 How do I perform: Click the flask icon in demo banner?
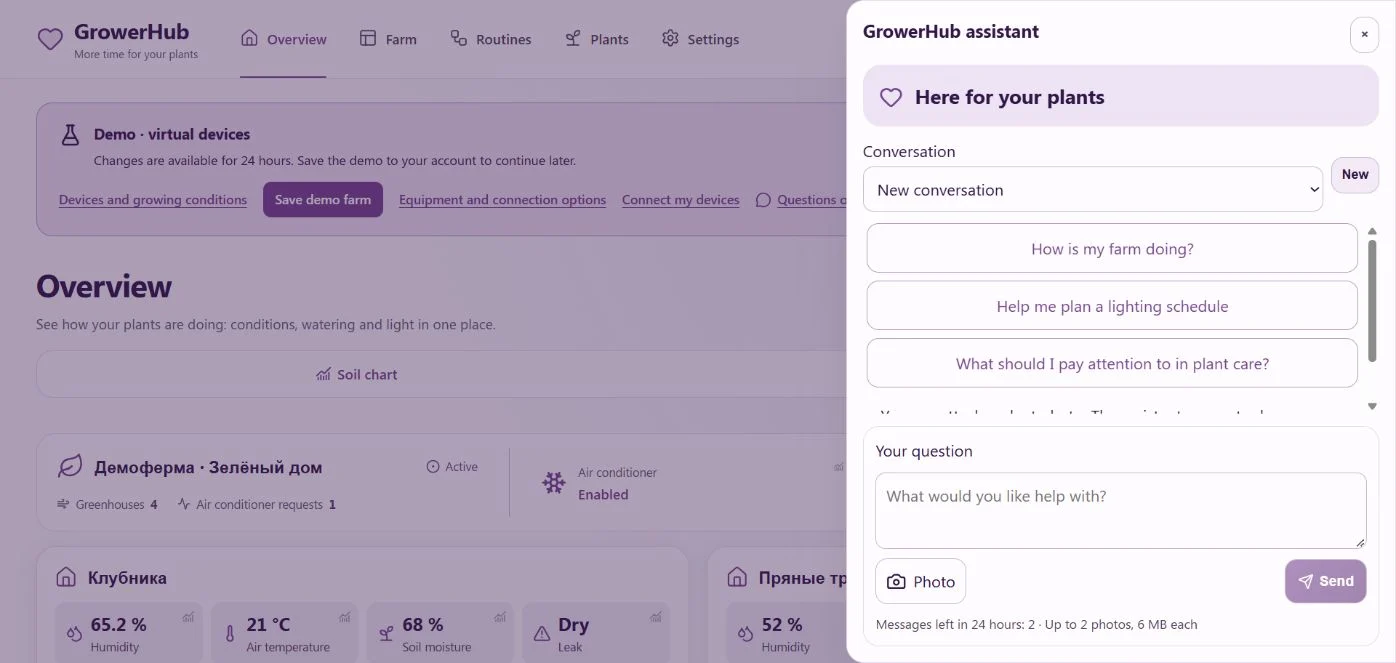(x=70, y=134)
